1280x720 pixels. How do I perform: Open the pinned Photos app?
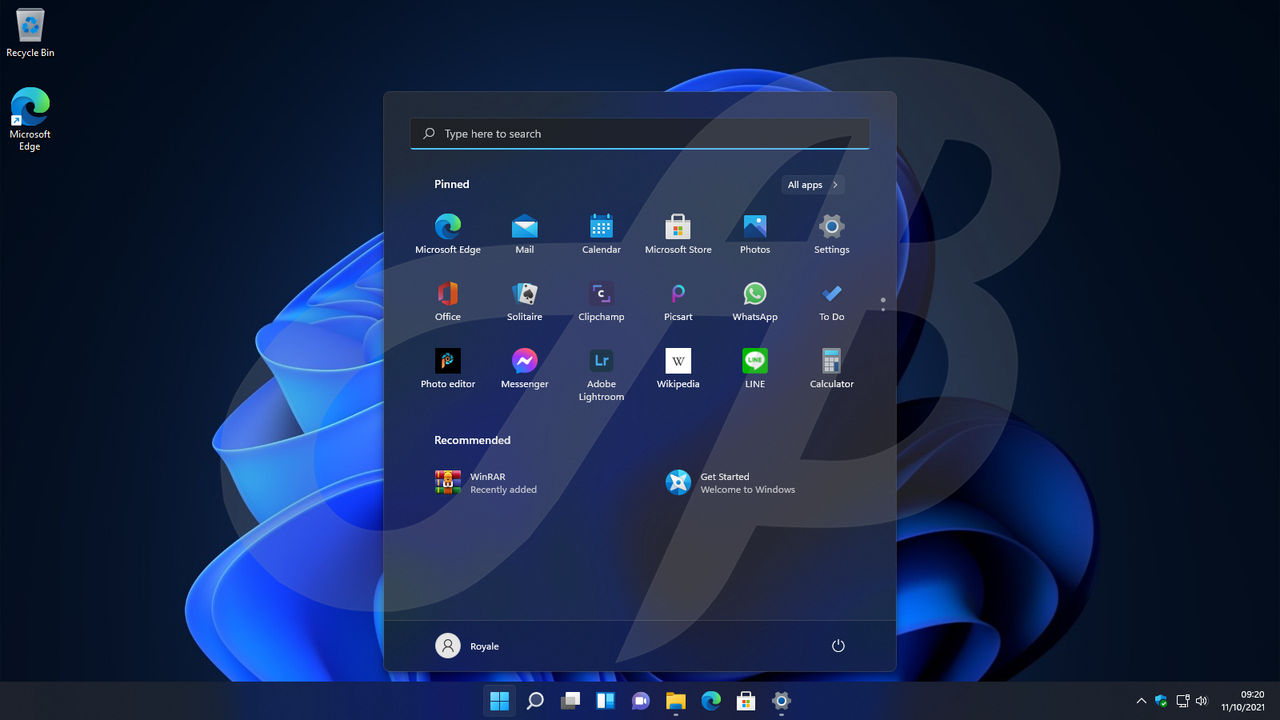(x=755, y=234)
